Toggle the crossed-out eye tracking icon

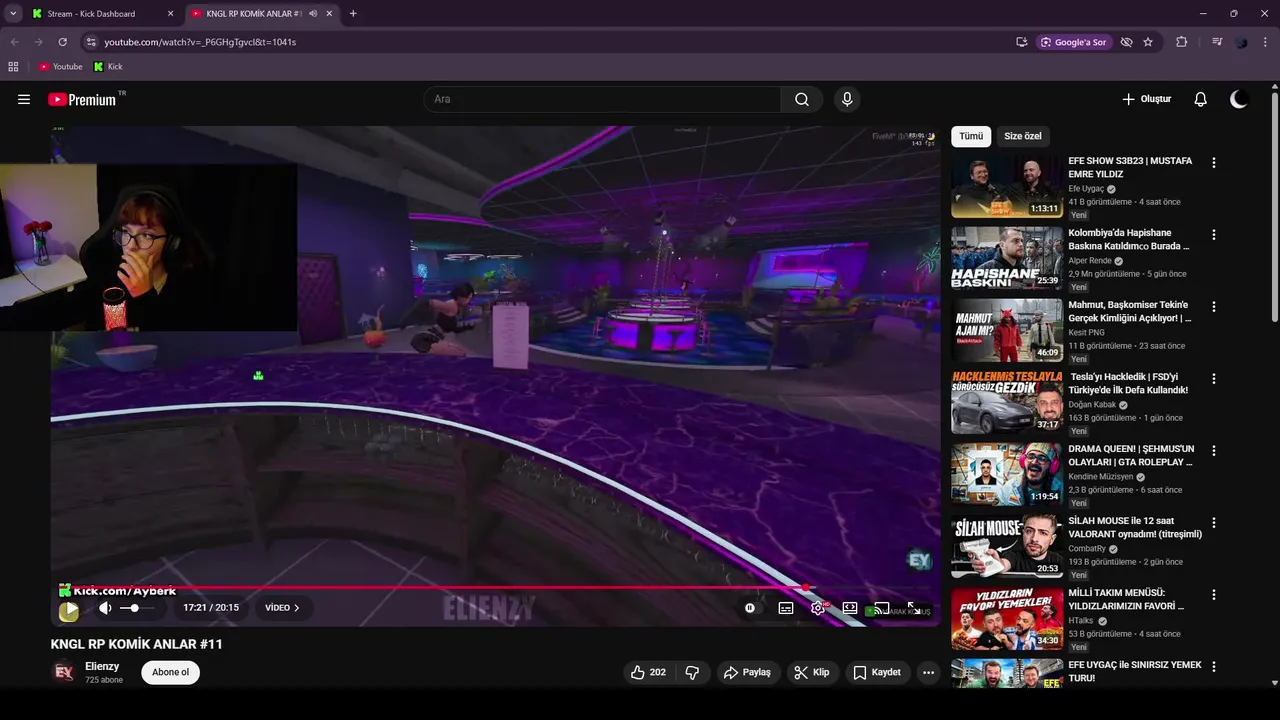(1127, 42)
